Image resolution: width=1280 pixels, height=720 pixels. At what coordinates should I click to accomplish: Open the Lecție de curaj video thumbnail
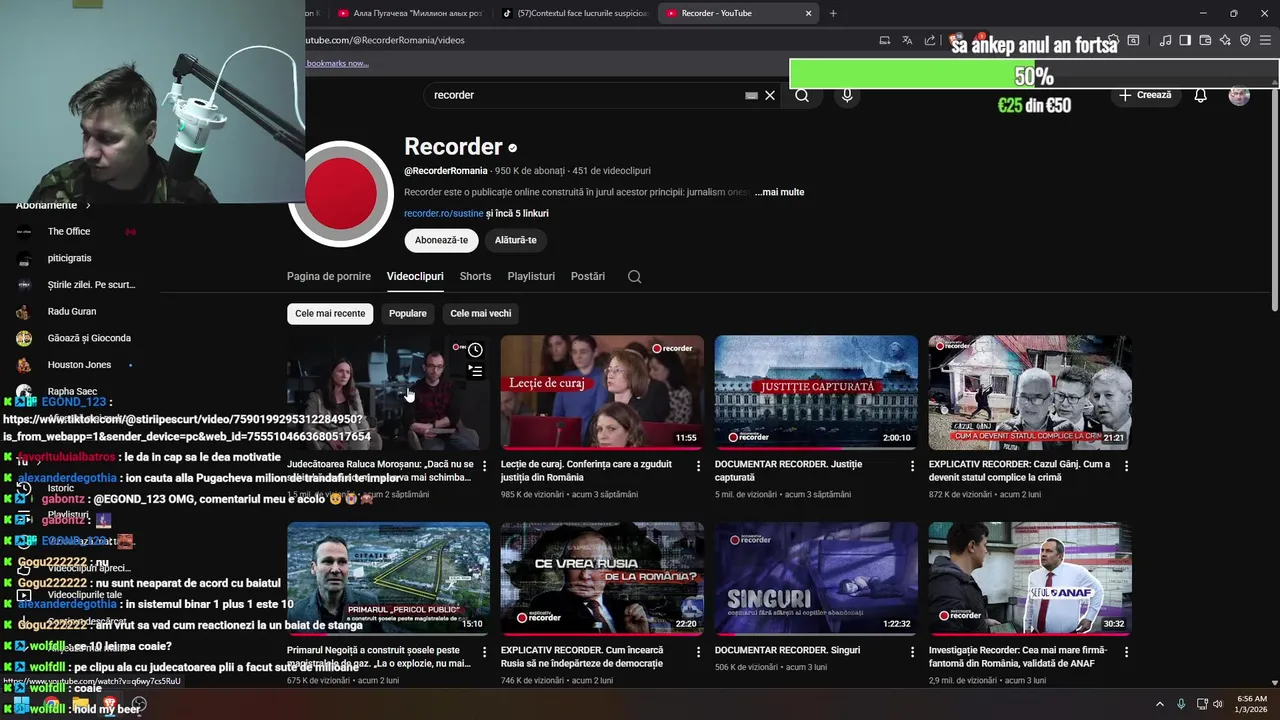tap(602, 392)
